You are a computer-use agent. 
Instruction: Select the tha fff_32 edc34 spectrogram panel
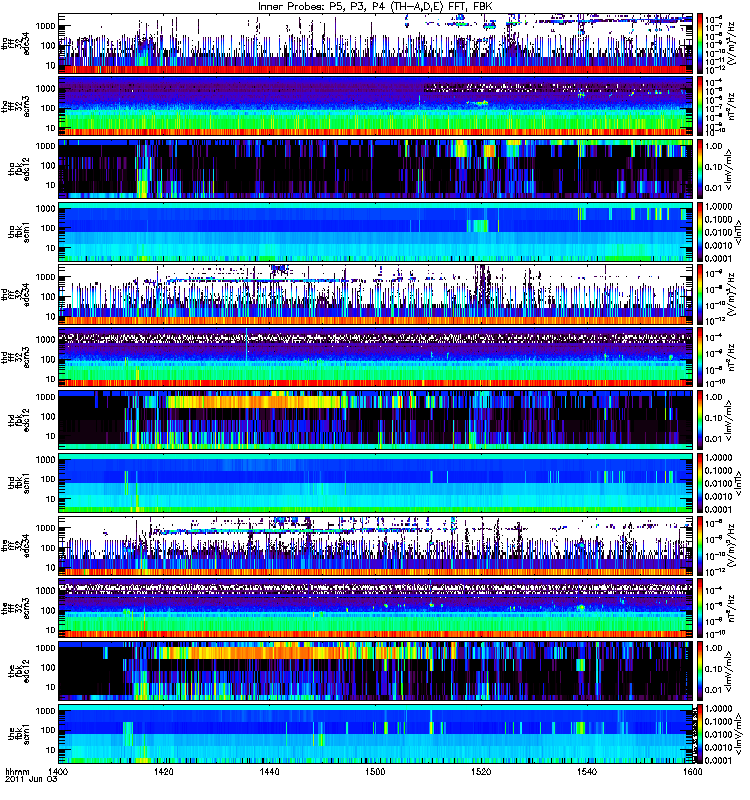coord(375,43)
